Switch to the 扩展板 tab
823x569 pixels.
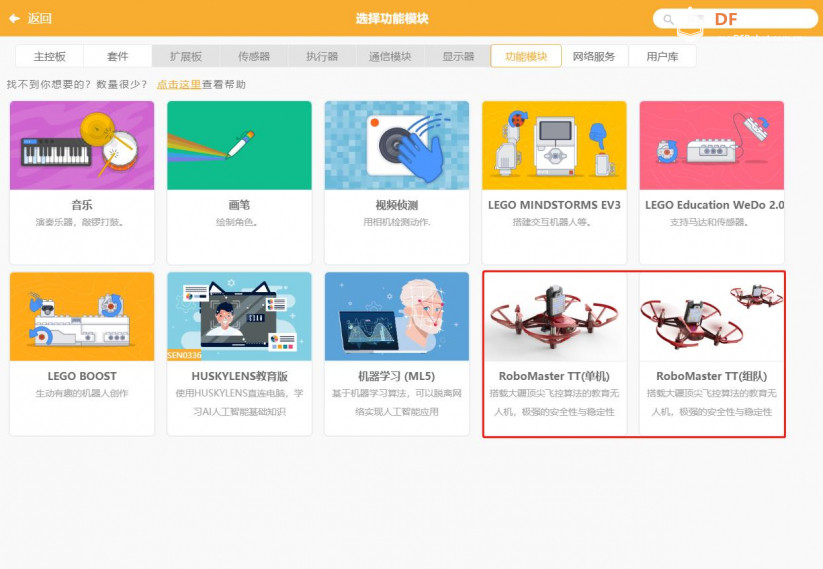click(186, 56)
